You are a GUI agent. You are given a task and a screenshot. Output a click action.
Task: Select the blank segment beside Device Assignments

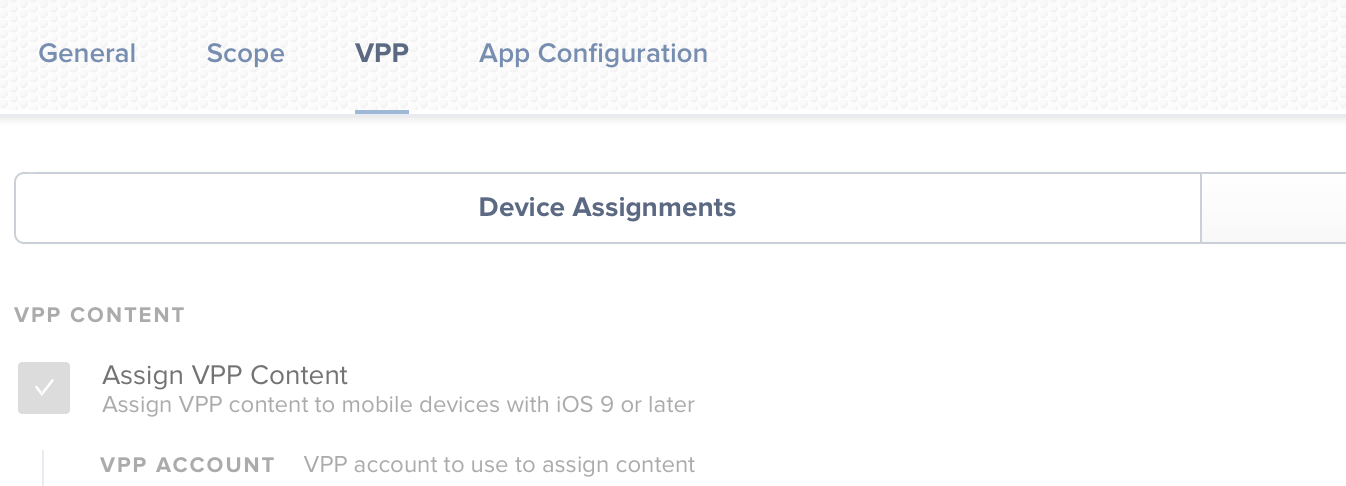pyautogui.click(x=1274, y=208)
